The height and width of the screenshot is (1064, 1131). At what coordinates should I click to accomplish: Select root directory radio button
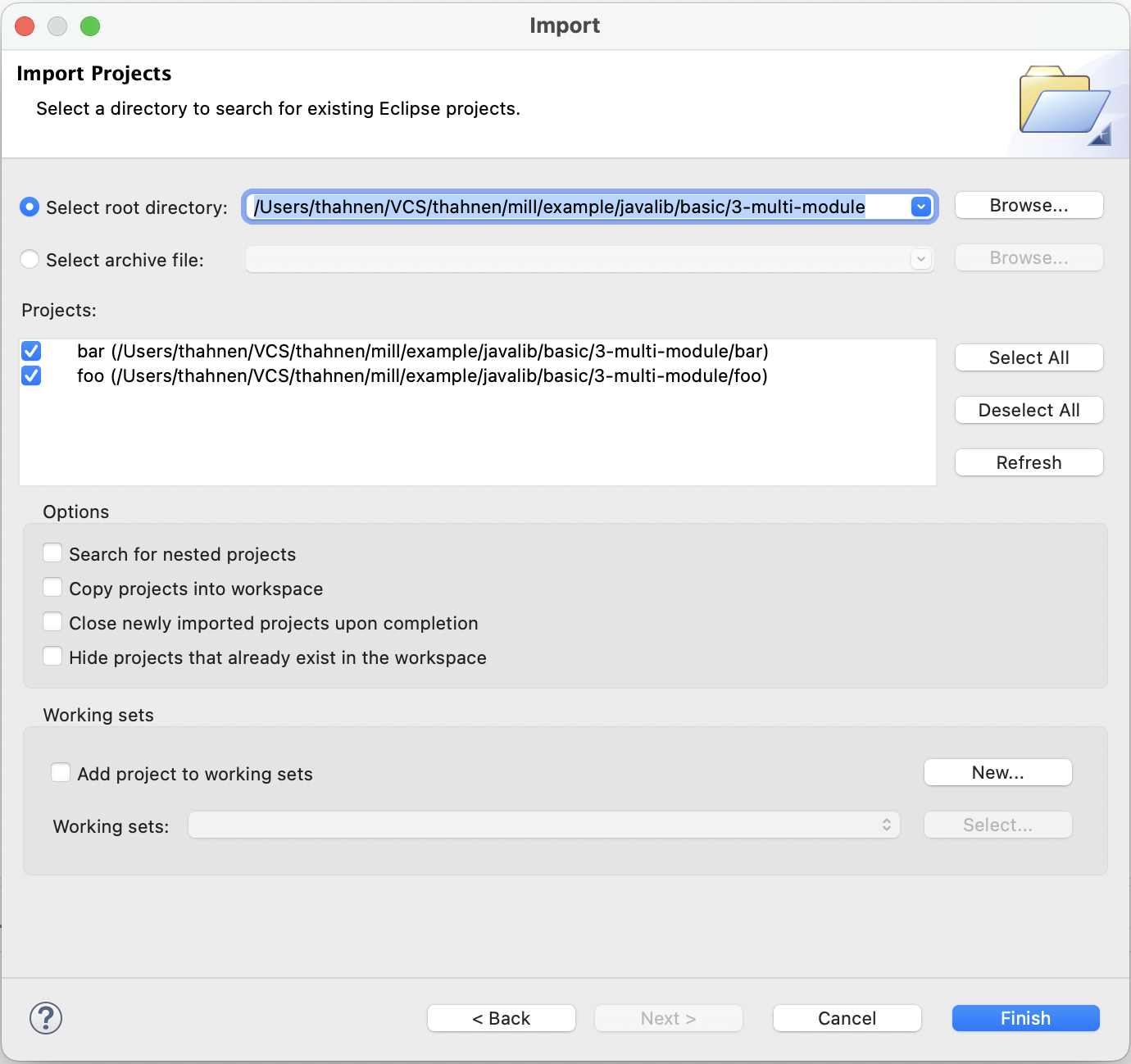30,207
